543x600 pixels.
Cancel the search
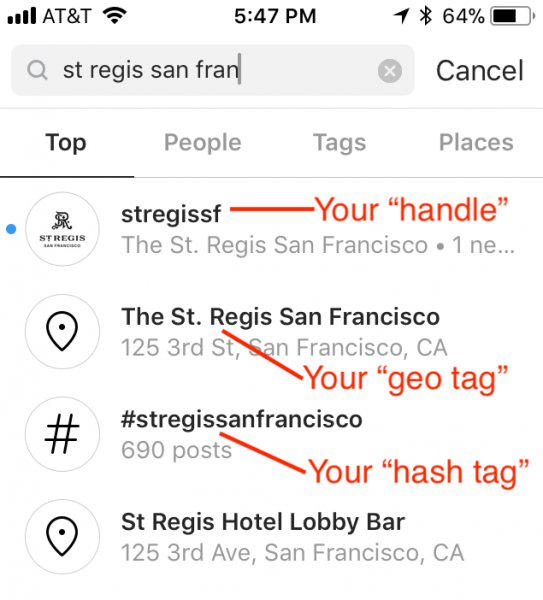point(479,71)
